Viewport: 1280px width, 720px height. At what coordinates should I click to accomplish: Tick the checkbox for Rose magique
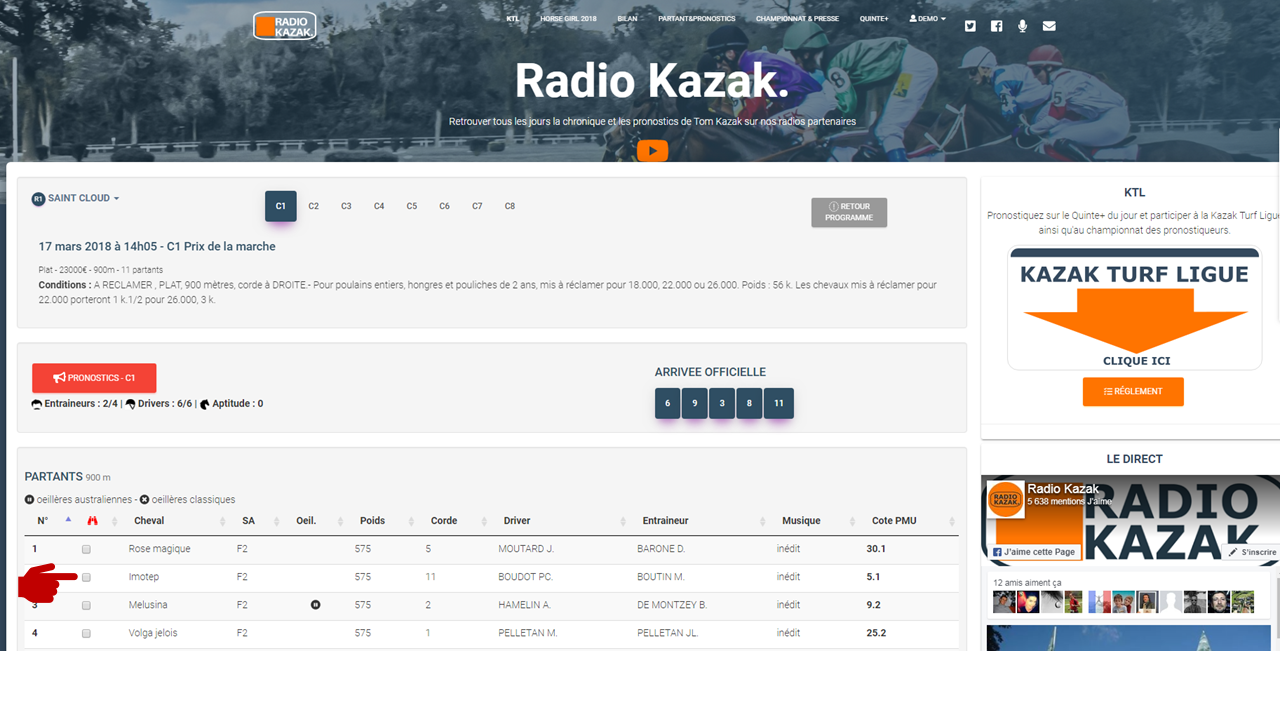[x=86, y=549]
